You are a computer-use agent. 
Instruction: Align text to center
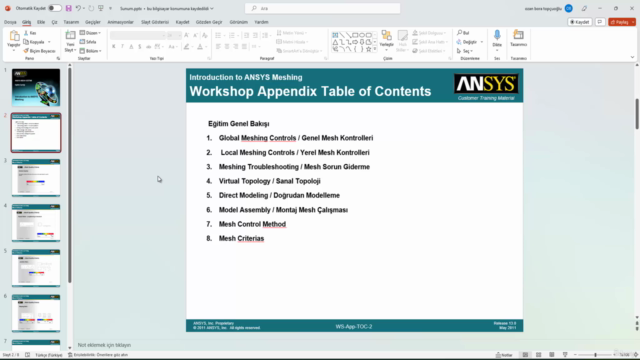(x=227, y=47)
